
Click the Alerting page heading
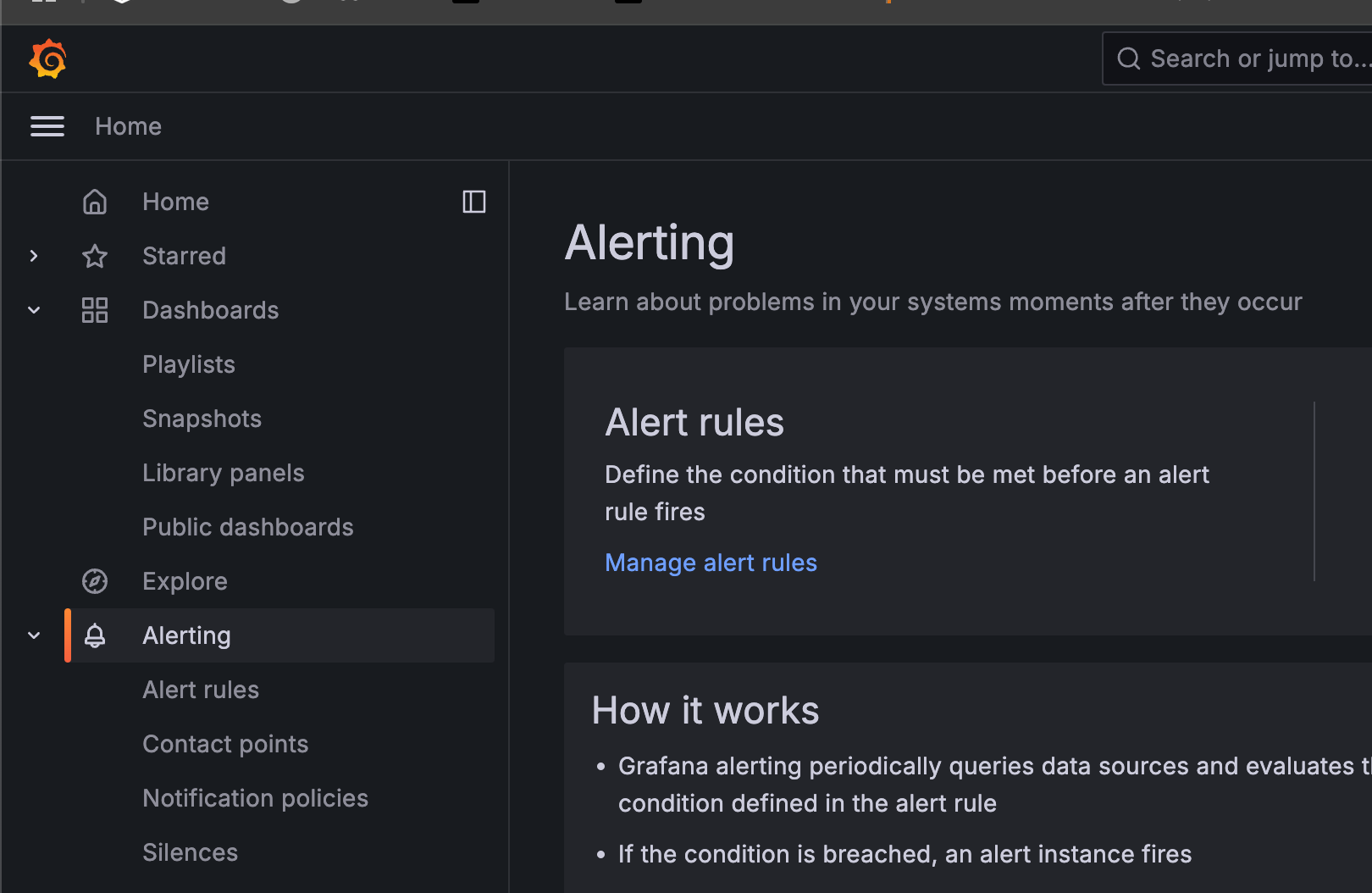(x=650, y=243)
